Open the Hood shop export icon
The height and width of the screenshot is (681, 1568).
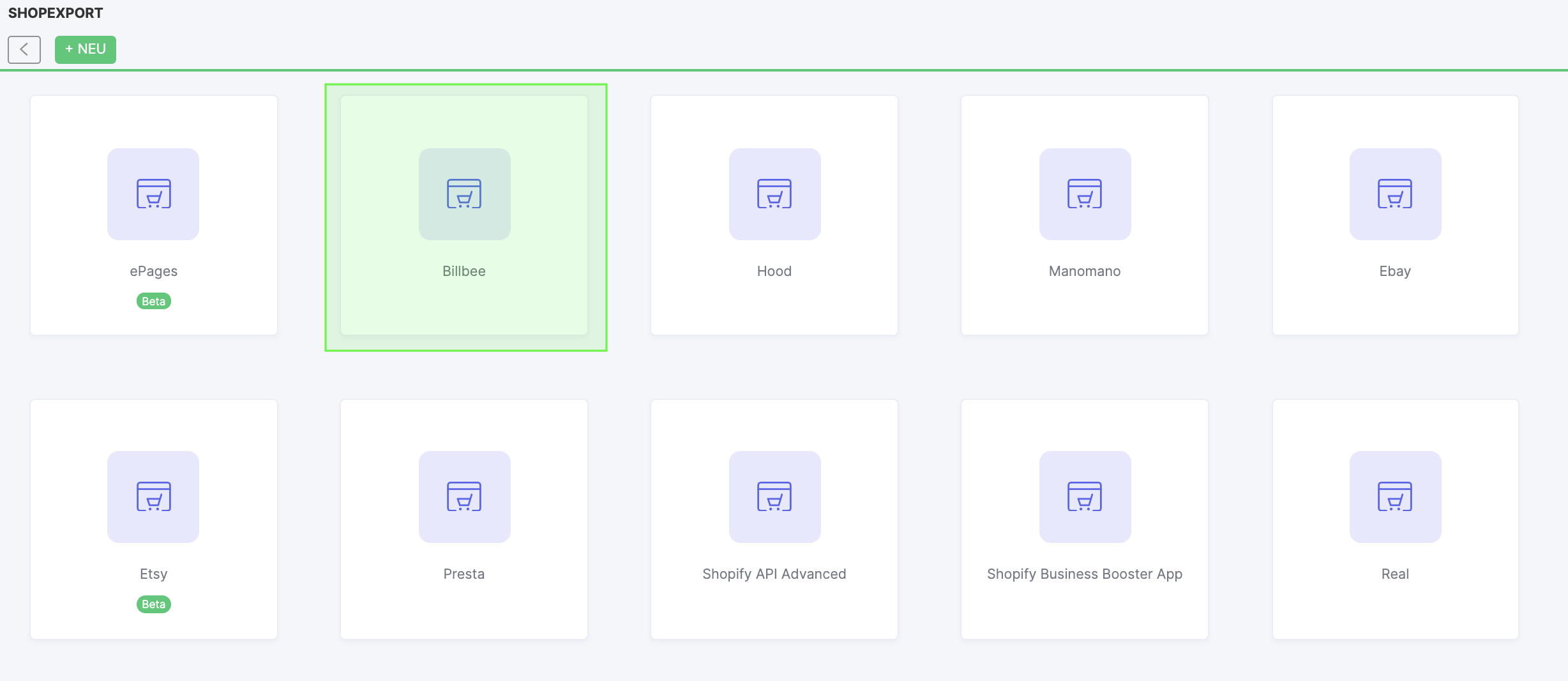click(774, 194)
